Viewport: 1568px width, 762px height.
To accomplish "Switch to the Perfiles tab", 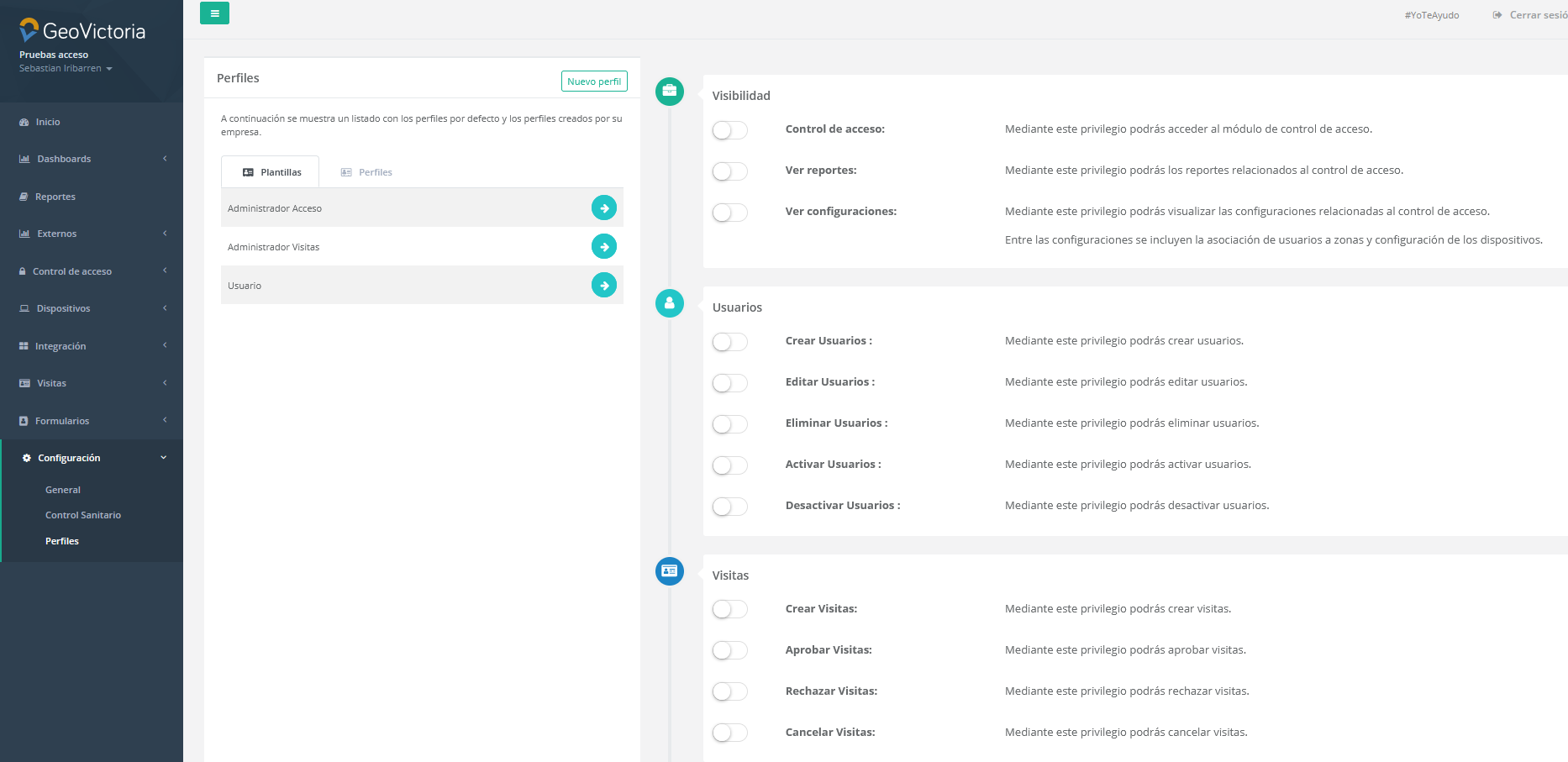I will (366, 172).
